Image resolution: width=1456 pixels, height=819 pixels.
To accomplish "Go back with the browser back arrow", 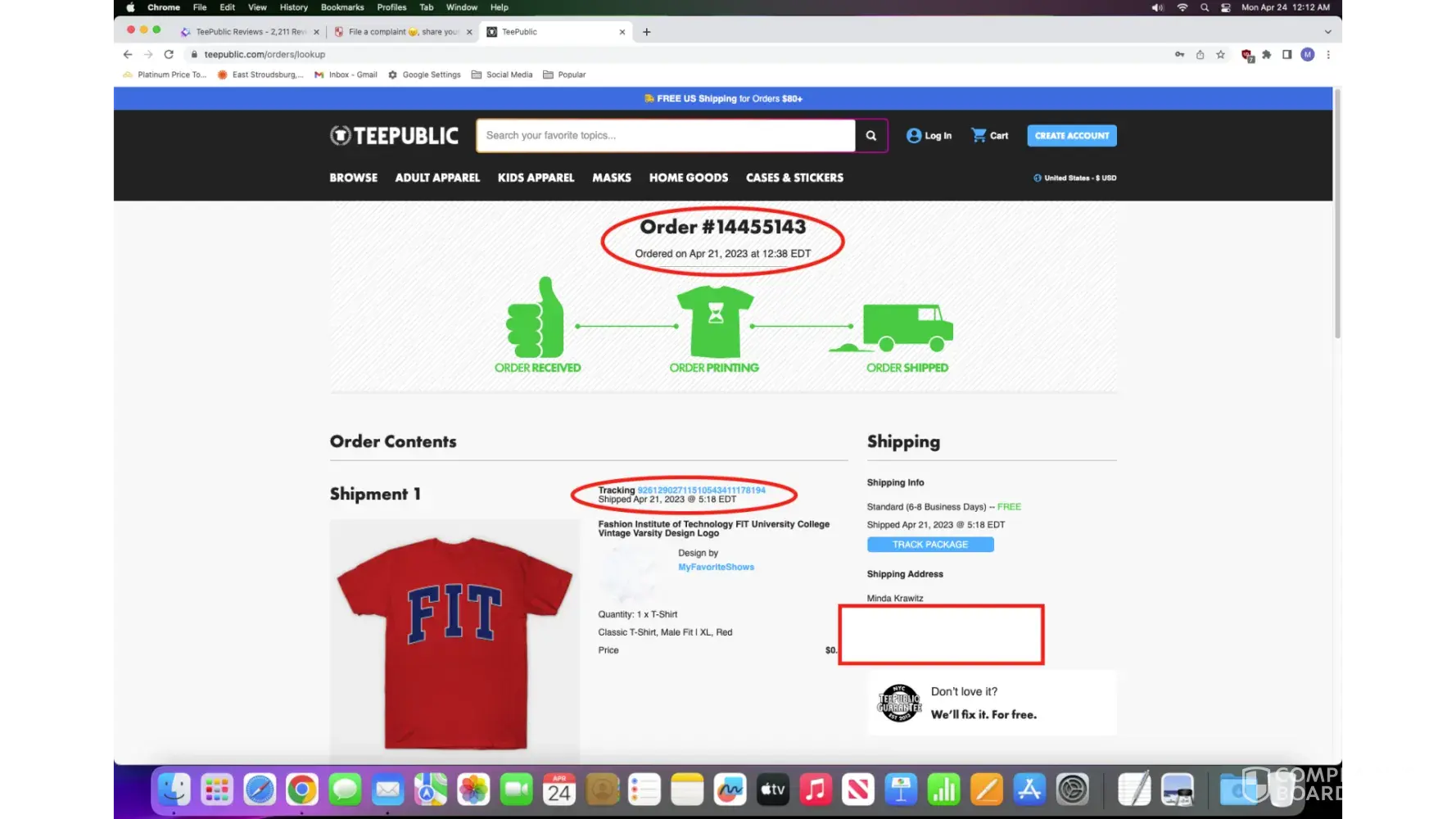I will click(x=128, y=55).
